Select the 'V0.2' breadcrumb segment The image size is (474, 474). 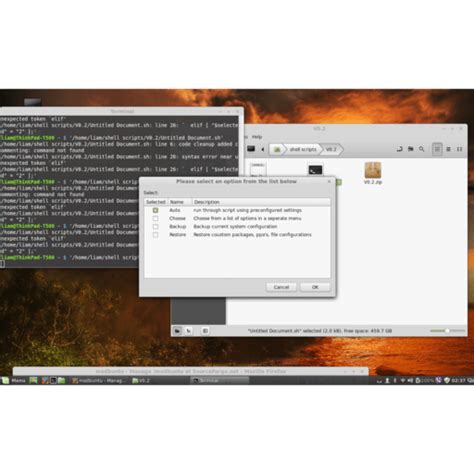pos(331,149)
